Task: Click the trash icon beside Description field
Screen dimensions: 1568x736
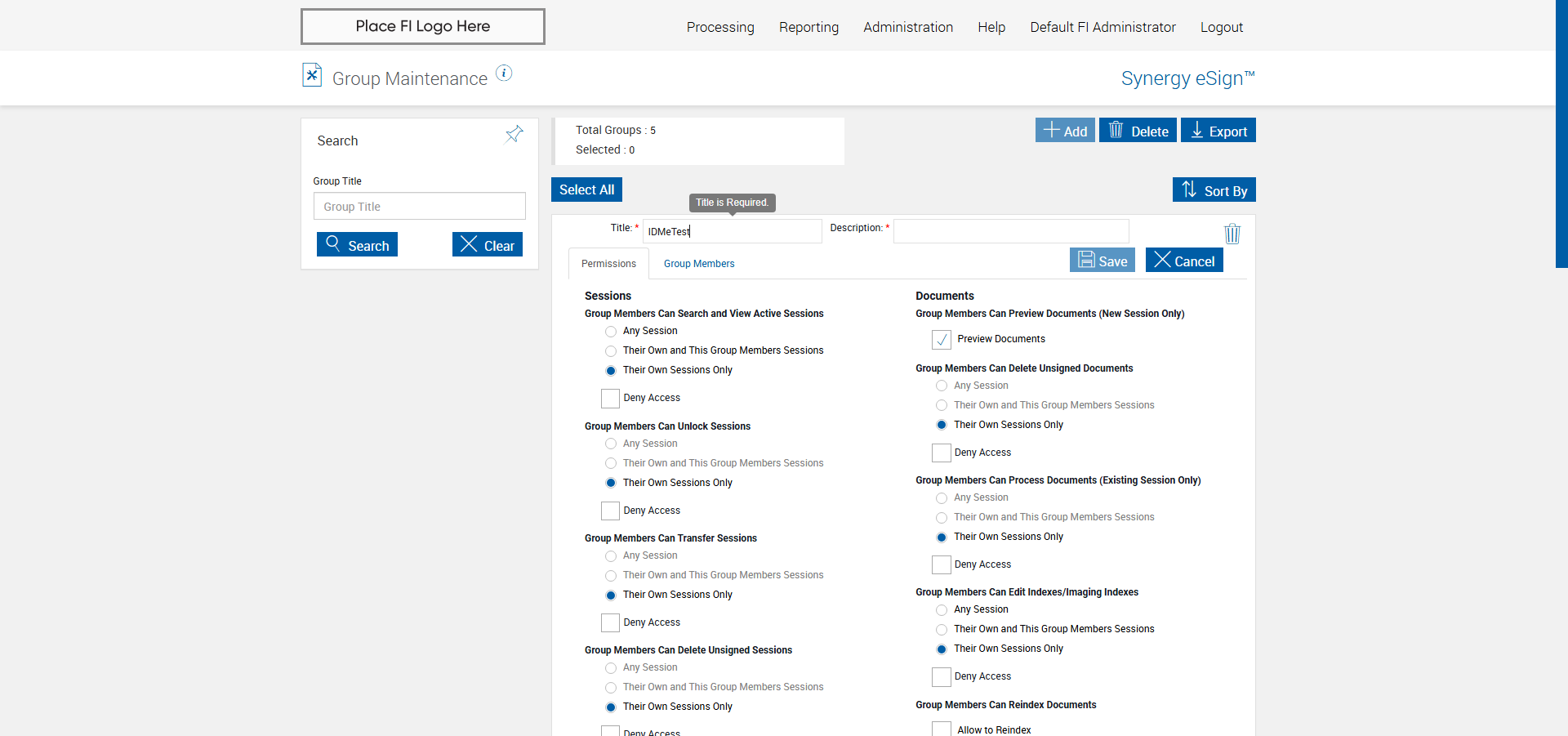Action: coord(1232,234)
